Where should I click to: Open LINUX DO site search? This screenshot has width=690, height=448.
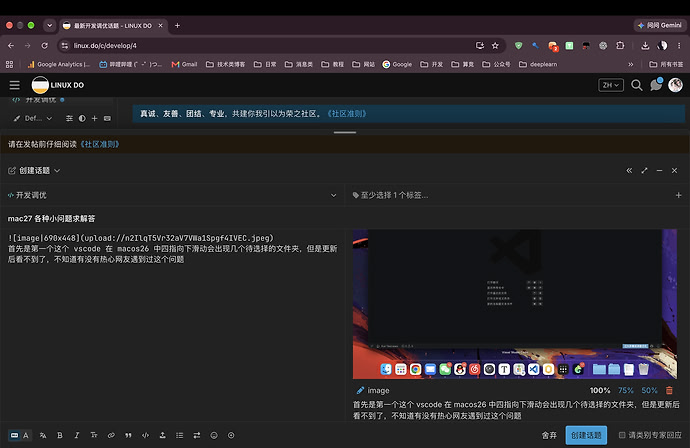636,85
